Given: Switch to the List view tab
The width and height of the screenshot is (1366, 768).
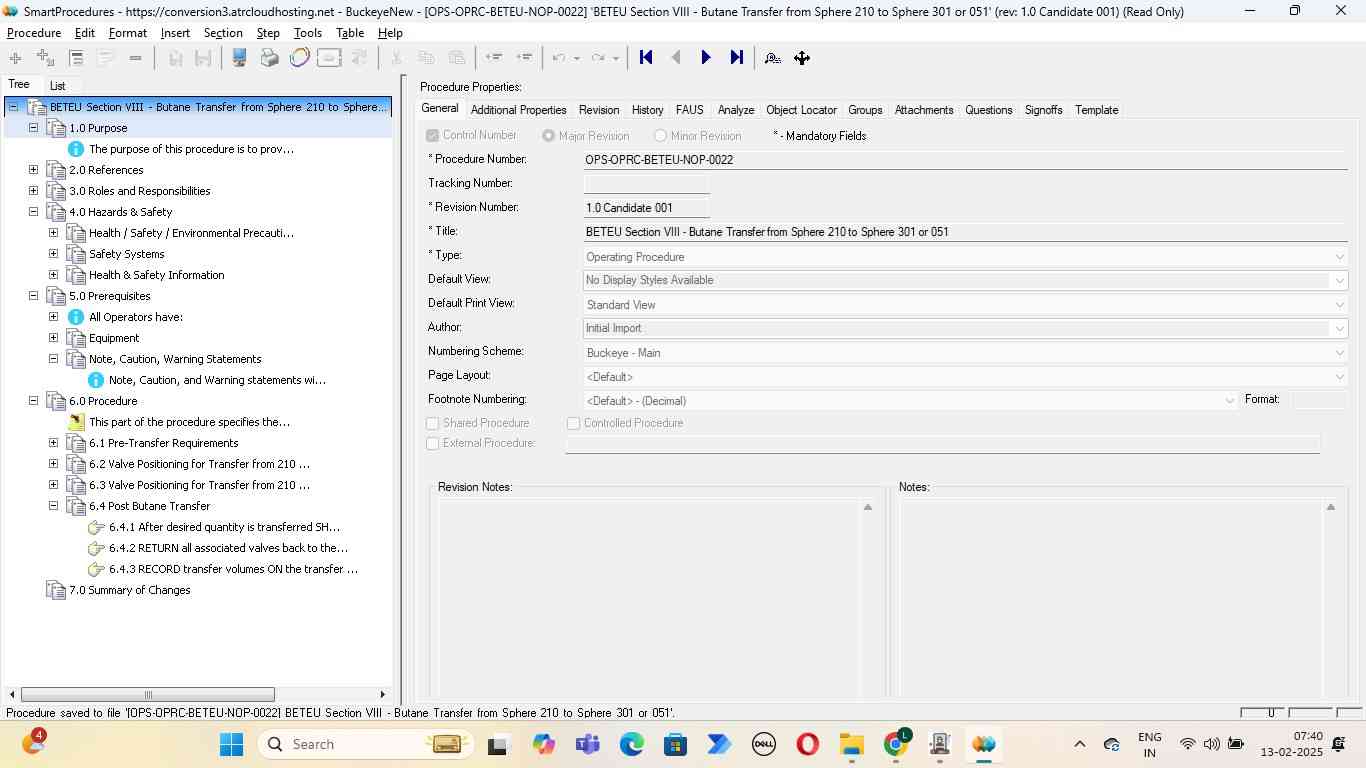Looking at the screenshot, I should [58, 86].
